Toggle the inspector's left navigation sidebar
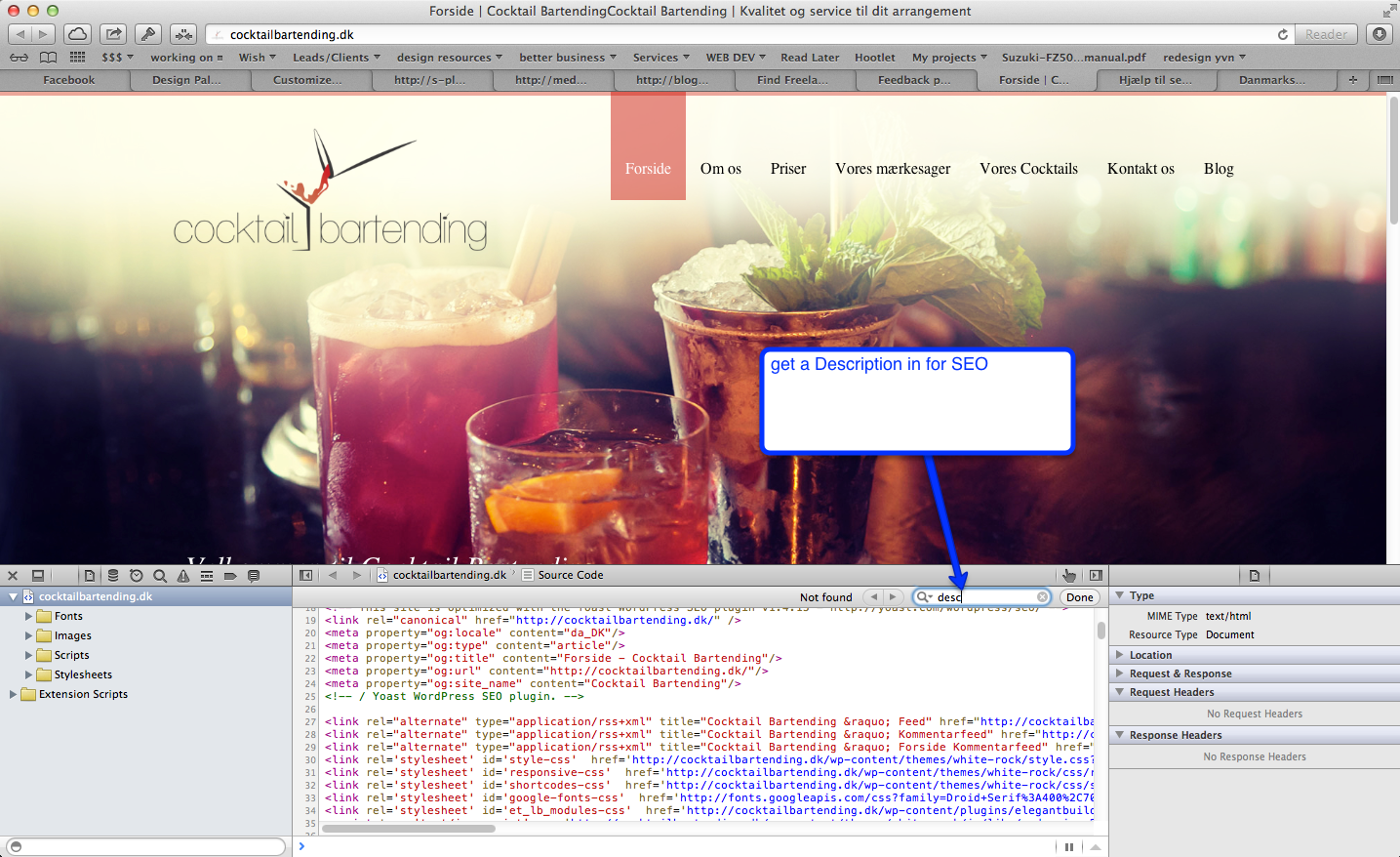Viewport: 1400px width, 857px height. coord(305,576)
